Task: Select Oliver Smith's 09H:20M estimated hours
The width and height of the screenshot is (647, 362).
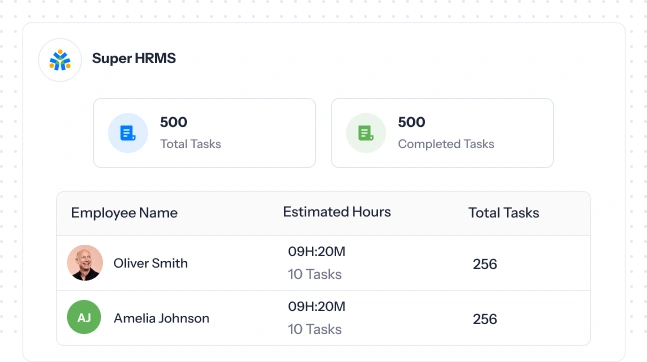Action: (316, 251)
